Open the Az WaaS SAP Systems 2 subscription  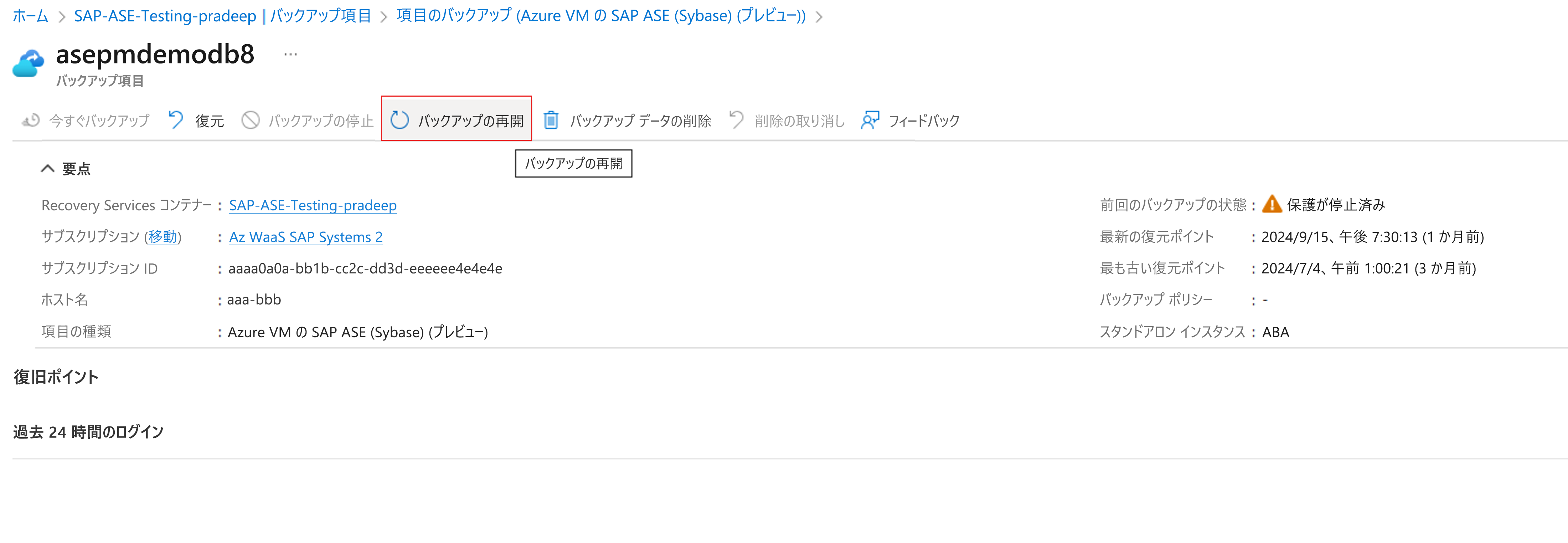(305, 237)
